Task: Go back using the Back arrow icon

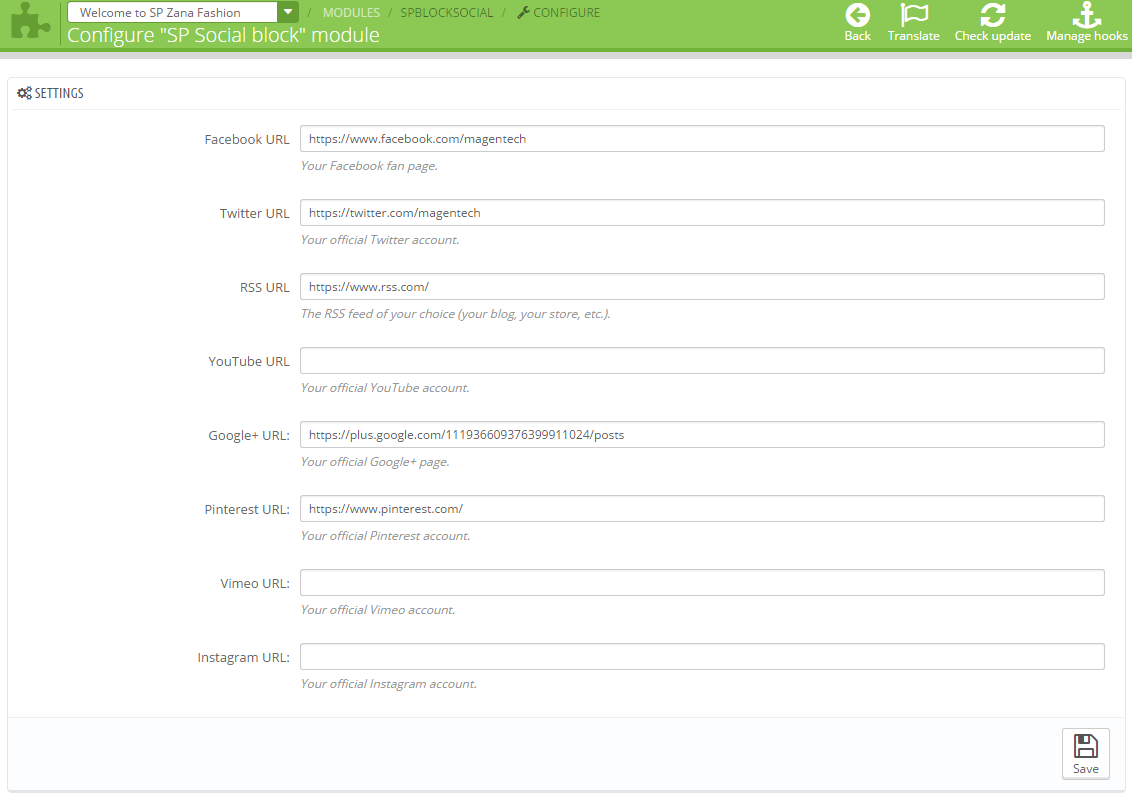Action: (858, 15)
